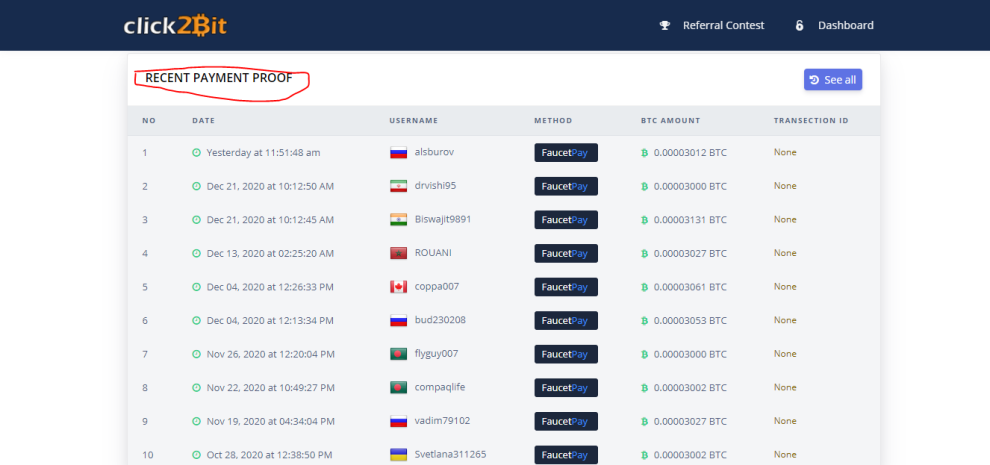Click the USERNAME column header
Screen dimensions: 990x465
click(x=414, y=121)
